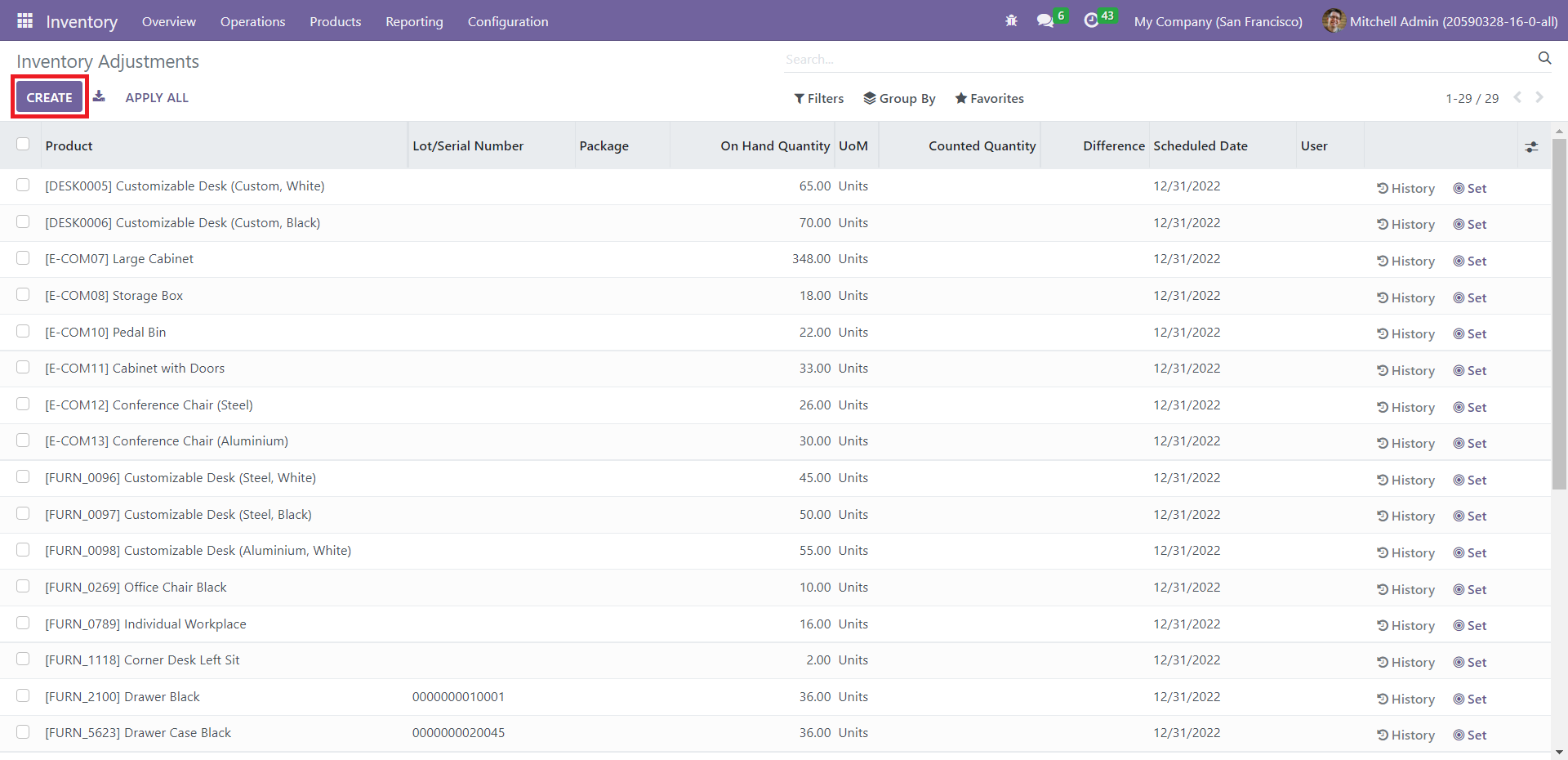Screen dimensions: 1568x760
Task: Click the 1-29 / 29 pager text
Action: point(1472,98)
